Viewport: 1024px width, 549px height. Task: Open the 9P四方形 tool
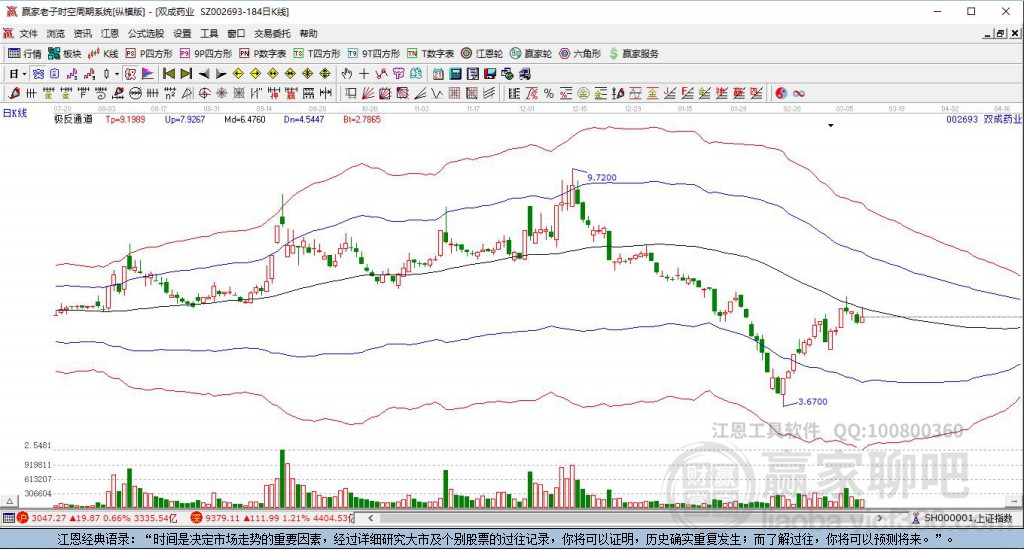pyautogui.click(x=206, y=54)
